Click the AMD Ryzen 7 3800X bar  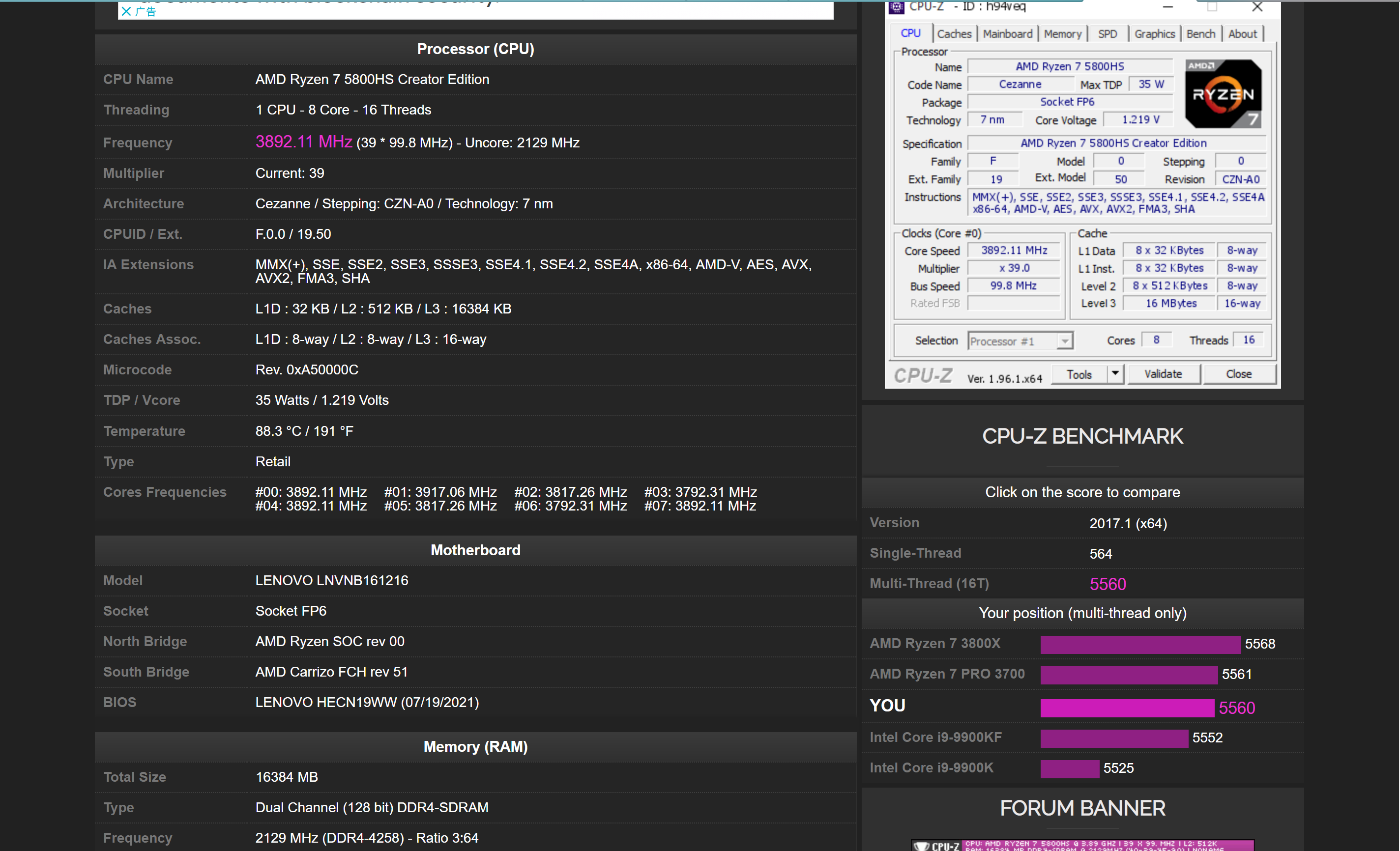point(1140,644)
